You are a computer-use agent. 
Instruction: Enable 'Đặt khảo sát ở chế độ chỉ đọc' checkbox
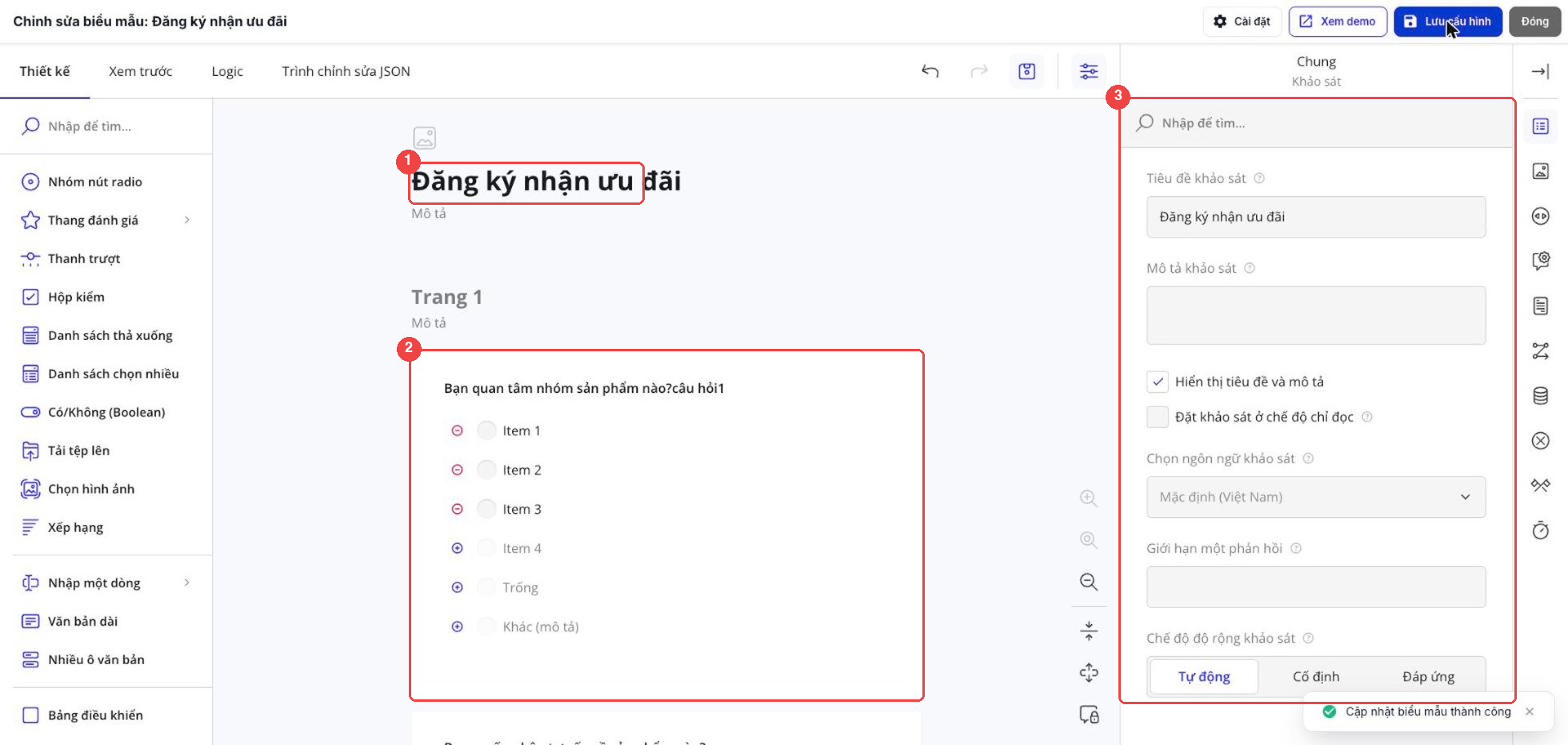[1158, 417]
